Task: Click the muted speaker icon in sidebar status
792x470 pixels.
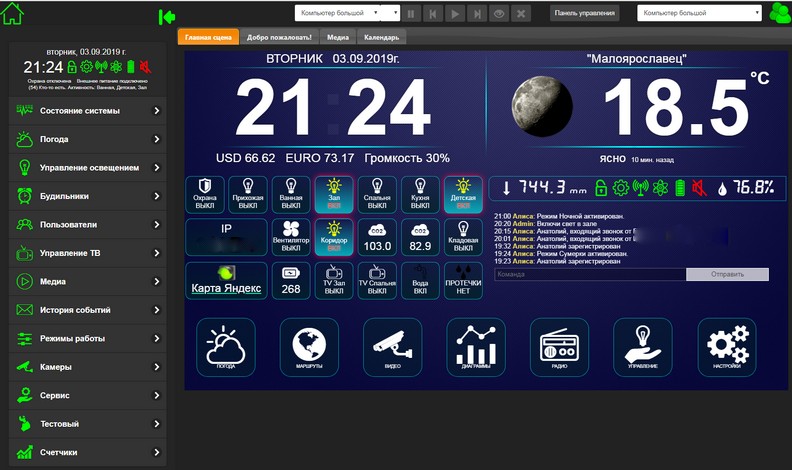Action: coord(145,67)
